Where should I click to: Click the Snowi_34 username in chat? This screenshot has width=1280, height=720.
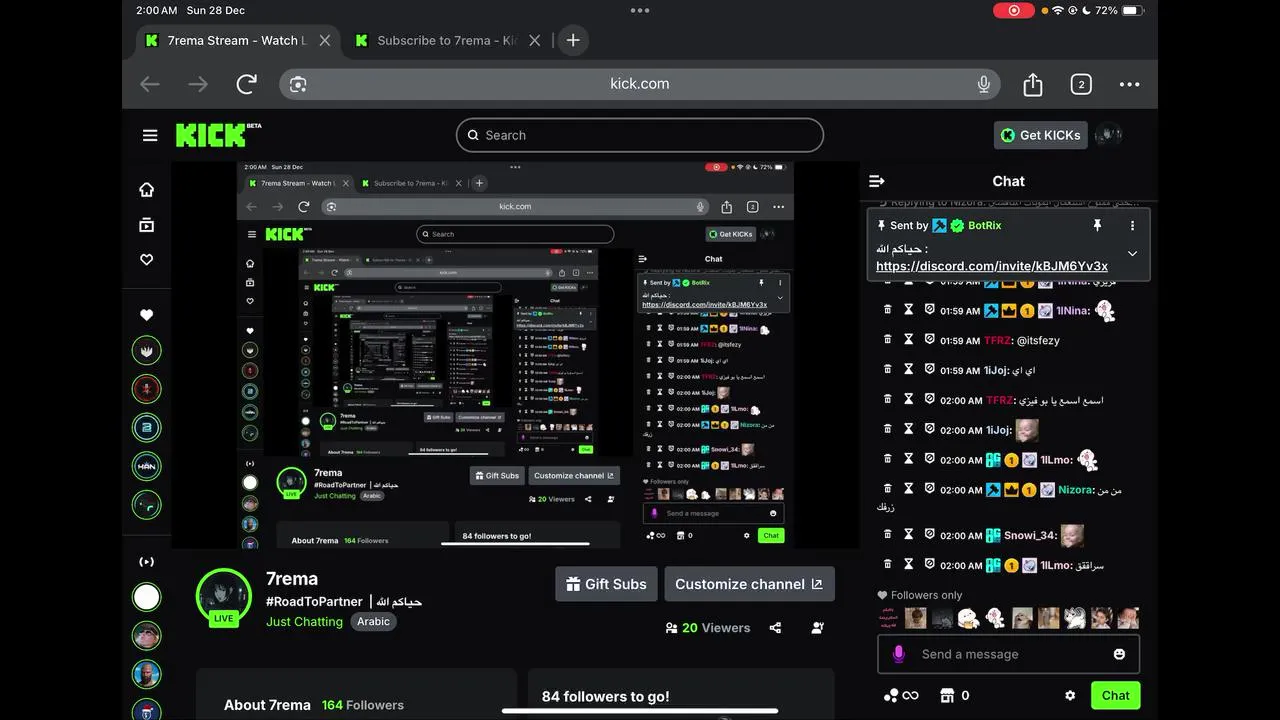pos(1030,535)
